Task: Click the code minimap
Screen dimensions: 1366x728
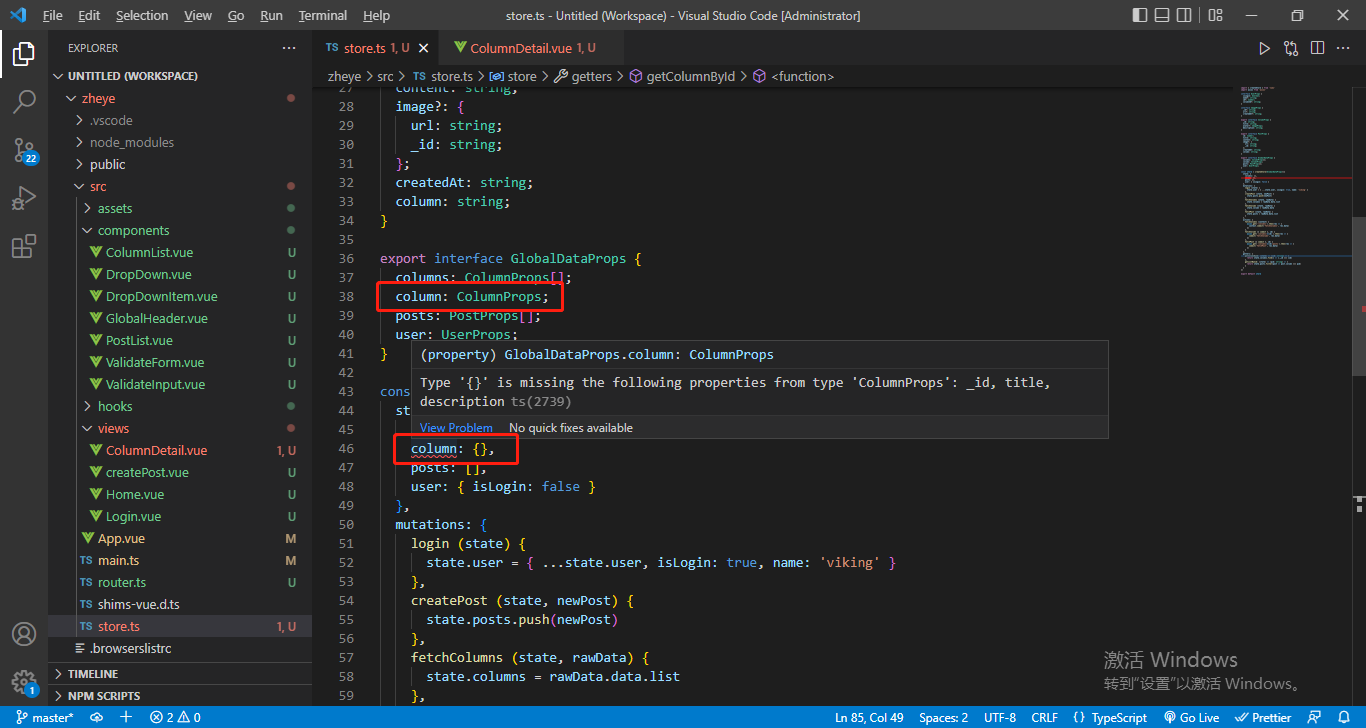Action: point(1294,180)
